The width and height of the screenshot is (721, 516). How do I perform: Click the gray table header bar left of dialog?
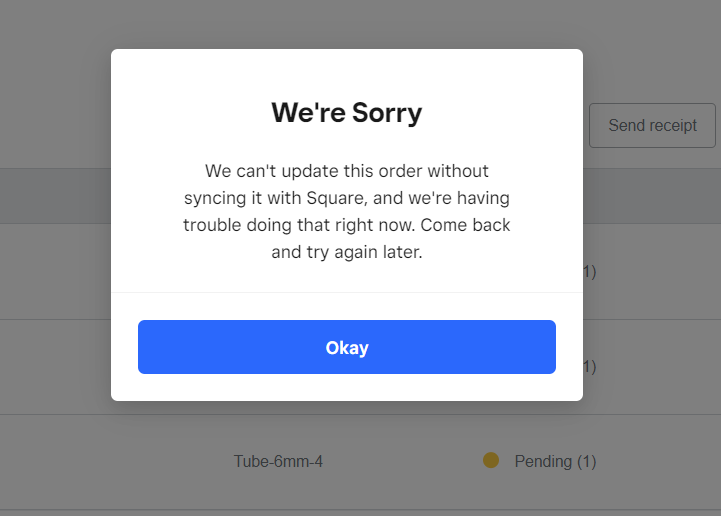[55, 195]
